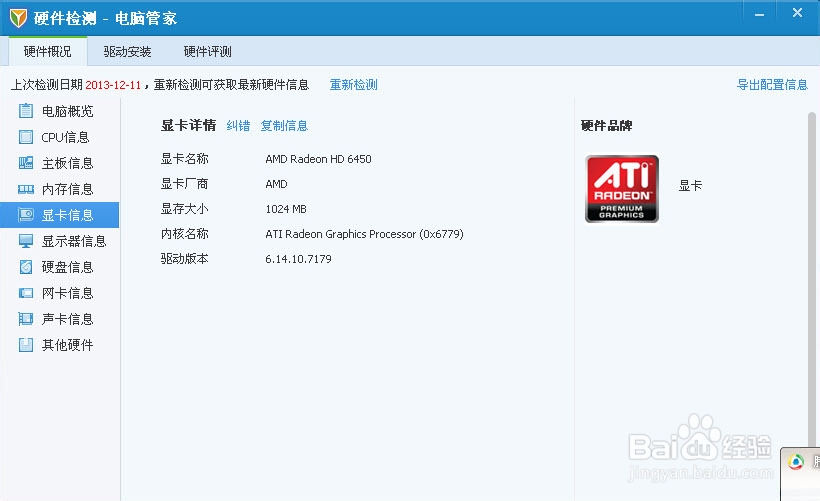Click the 显卡详情 heading
This screenshot has width=820, height=501.
[188, 126]
